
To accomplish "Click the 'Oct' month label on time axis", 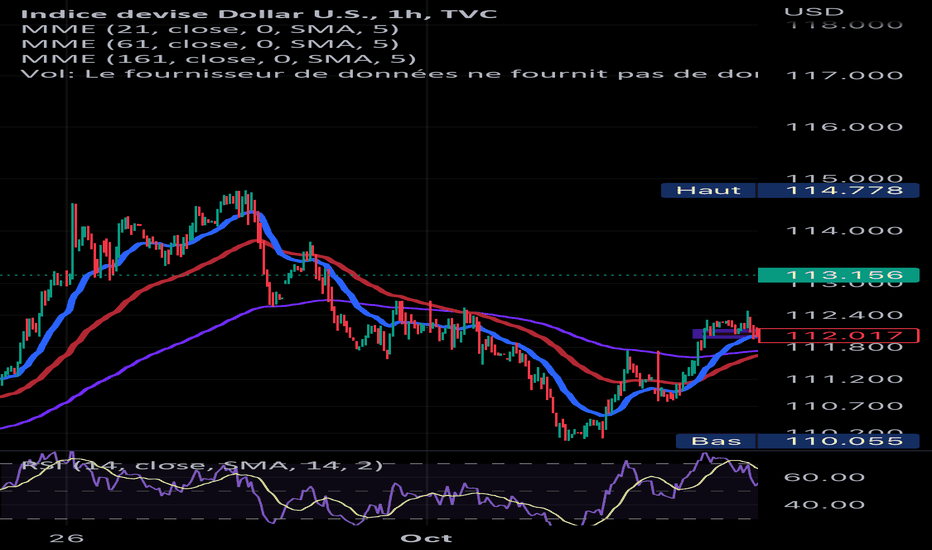I will [x=426, y=538].
